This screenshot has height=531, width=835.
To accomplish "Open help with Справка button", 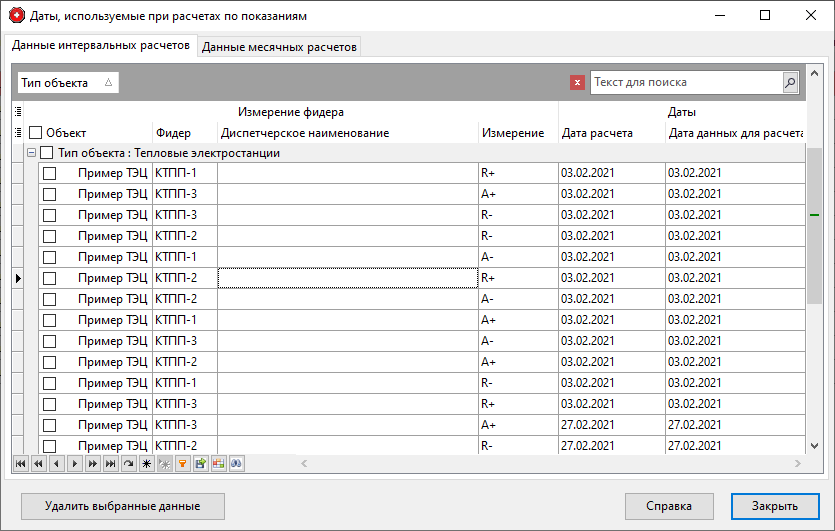I will pos(669,506).
